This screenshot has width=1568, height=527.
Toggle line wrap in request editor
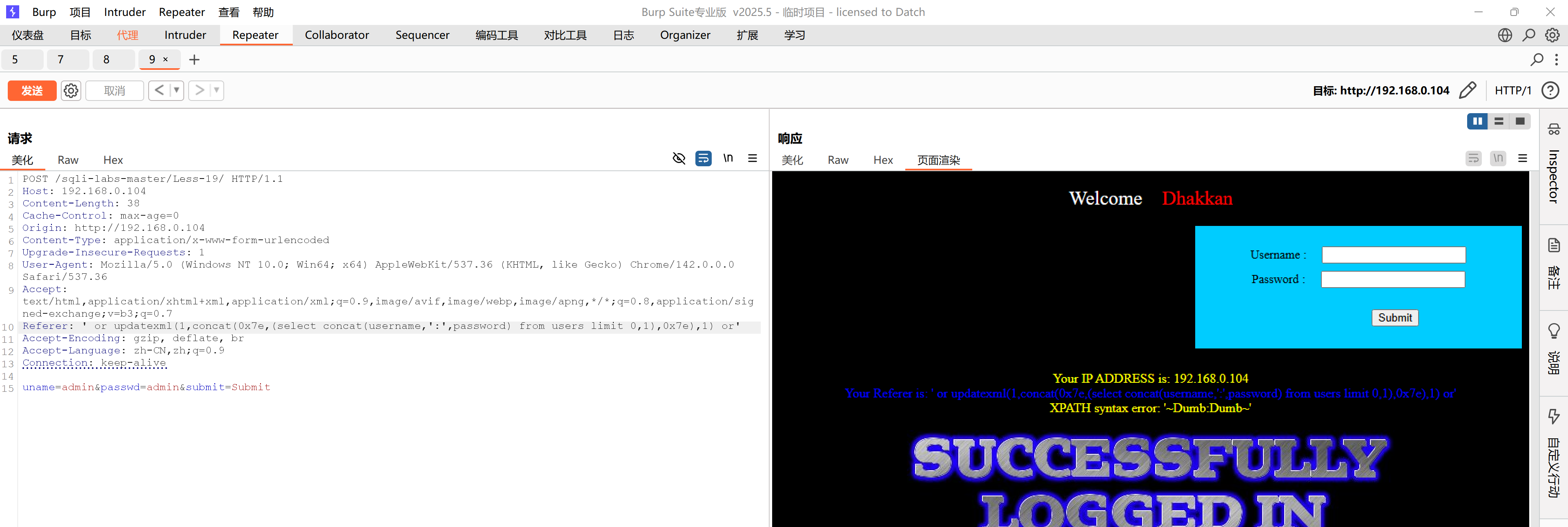(703, 159)
